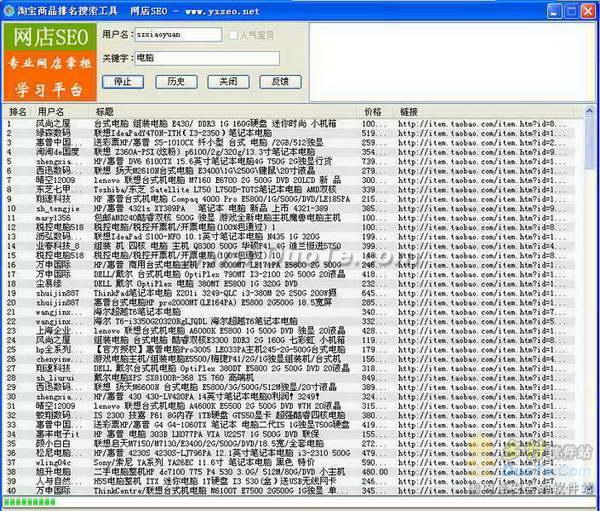
Task: Select row 38 user 旭升电脑
Action: click(x=53, y=472)
